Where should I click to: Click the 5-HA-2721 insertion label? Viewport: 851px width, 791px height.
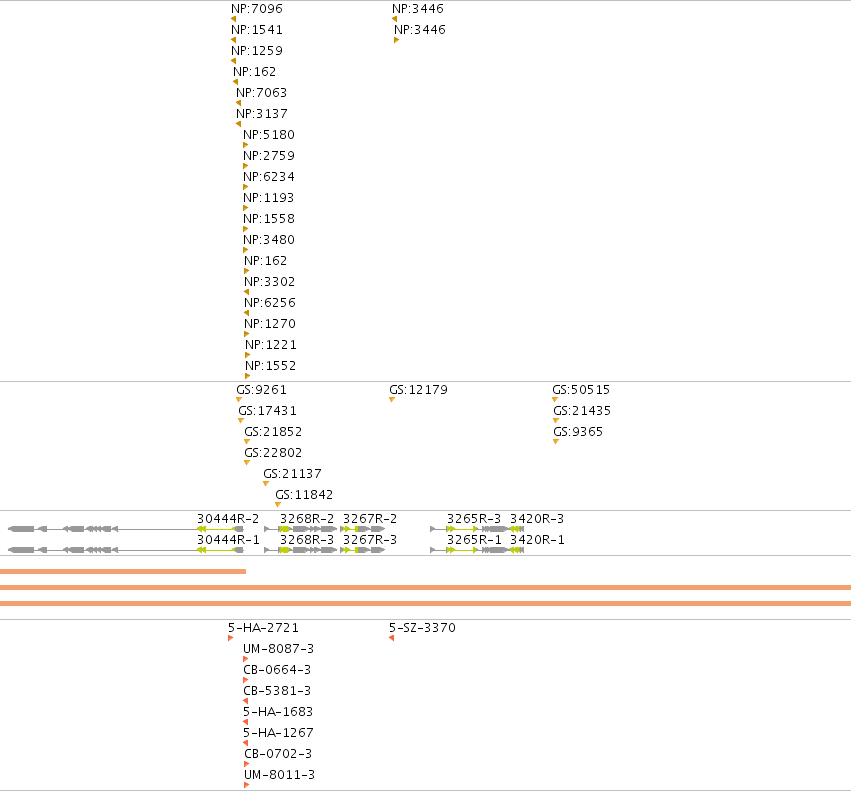coord(263,628)
